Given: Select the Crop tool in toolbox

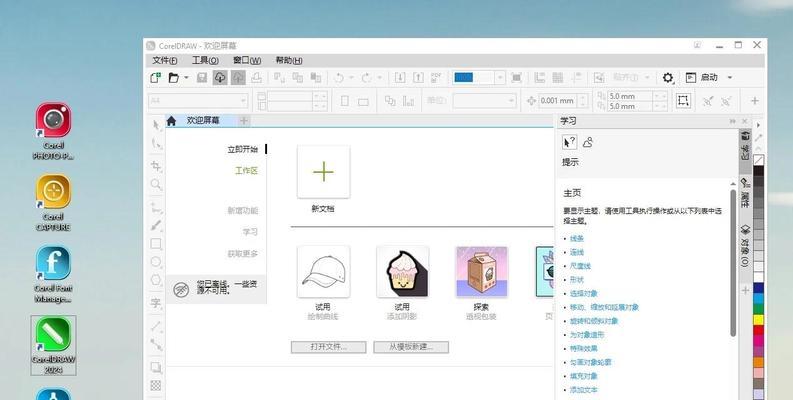Looking at the screenshot, I should pyautogui.click(x=156, y=165).
